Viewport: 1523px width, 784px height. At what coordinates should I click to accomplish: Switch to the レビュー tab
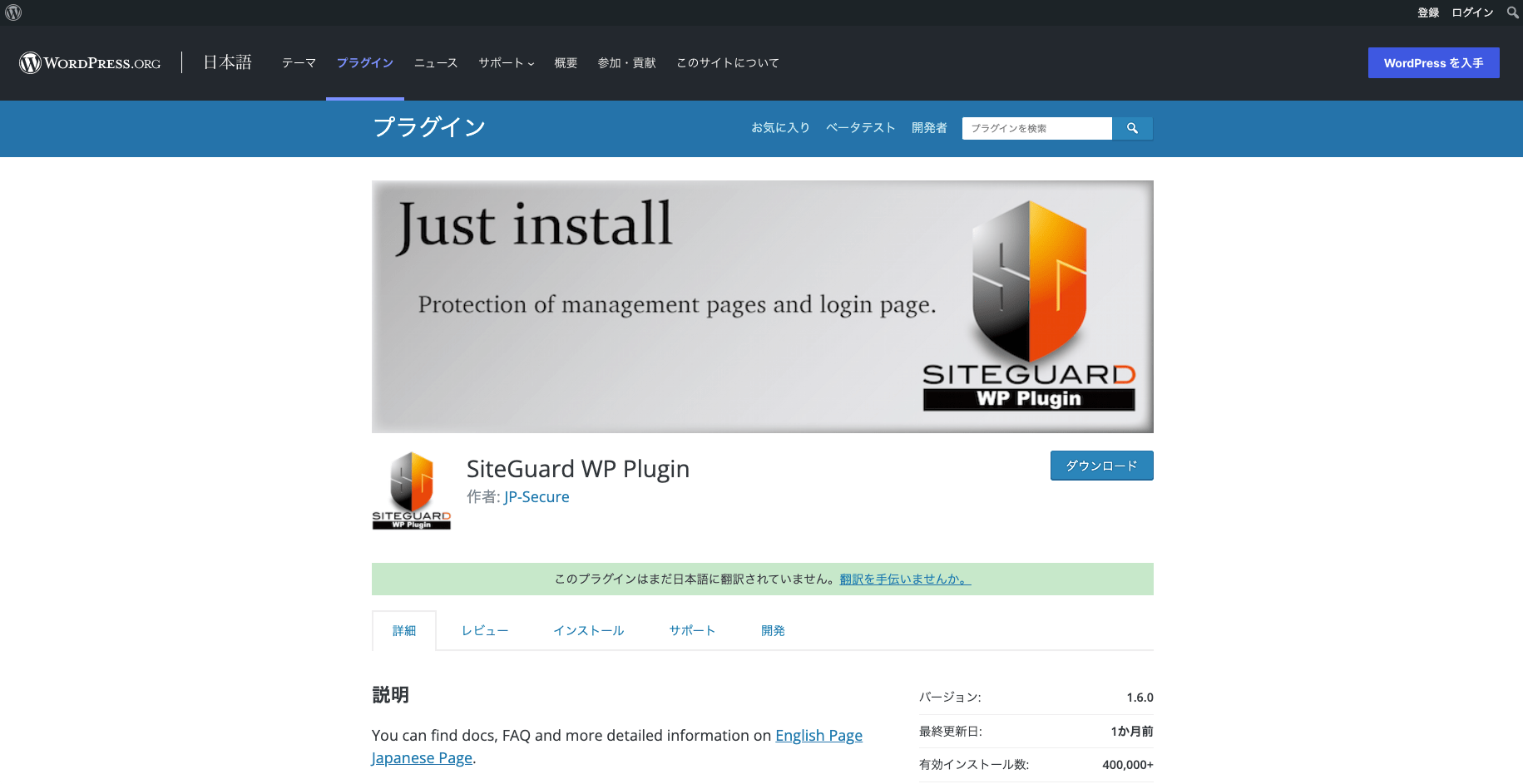(484, 631)
